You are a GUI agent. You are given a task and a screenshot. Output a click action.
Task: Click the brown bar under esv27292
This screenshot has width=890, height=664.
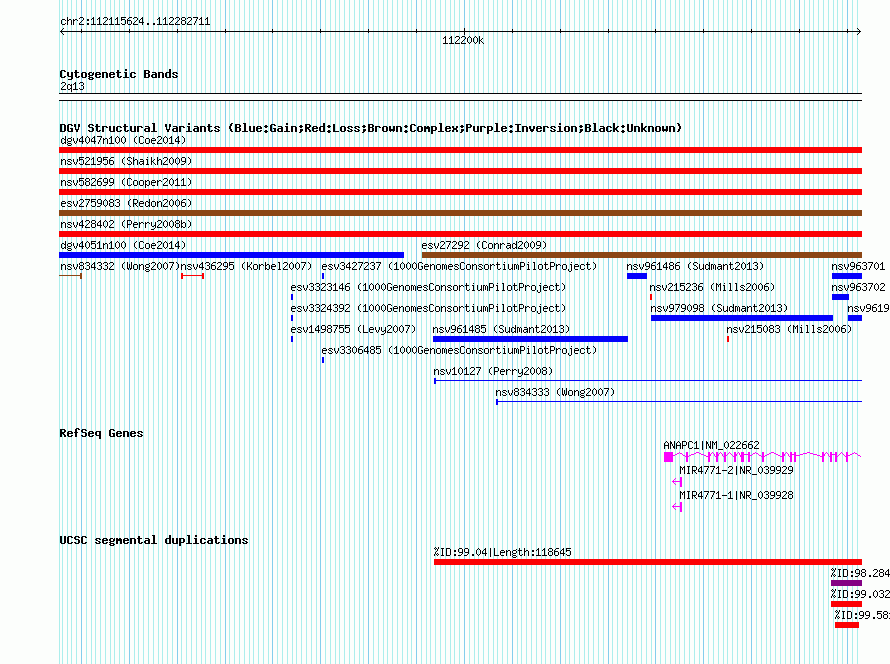pos(642,255)
